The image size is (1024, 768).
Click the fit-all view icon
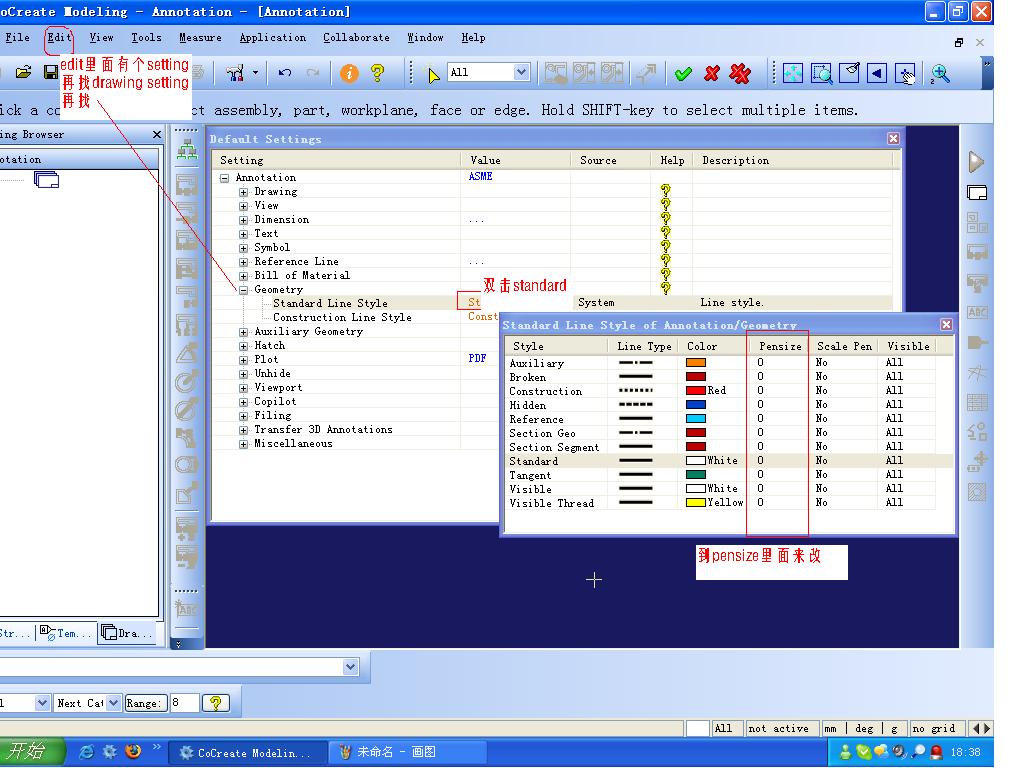[x=792, y=73]
